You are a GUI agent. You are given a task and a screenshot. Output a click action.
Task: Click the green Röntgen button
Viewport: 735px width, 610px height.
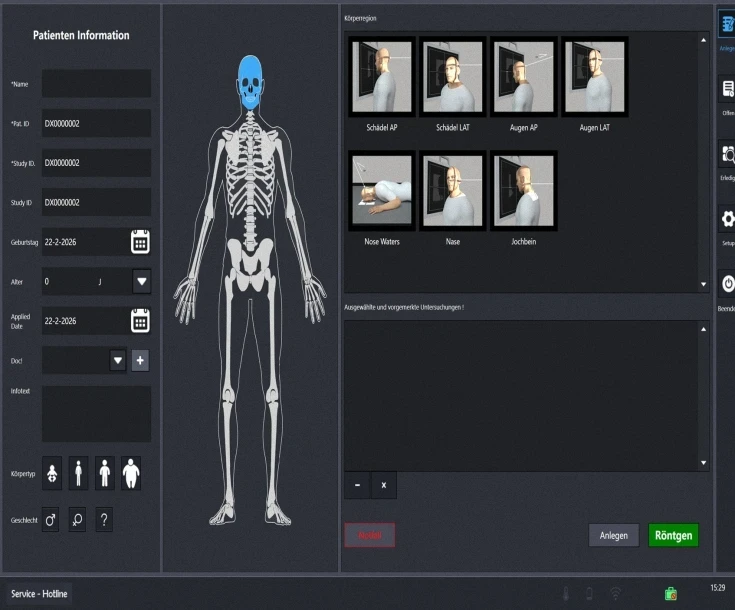tap(674, 535)
